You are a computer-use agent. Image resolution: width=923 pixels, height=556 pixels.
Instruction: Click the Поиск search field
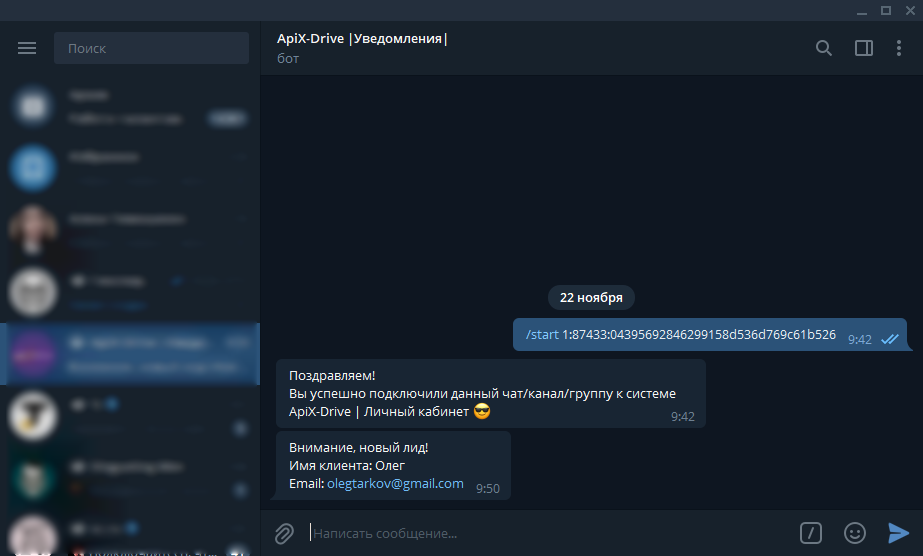[151, 48]
